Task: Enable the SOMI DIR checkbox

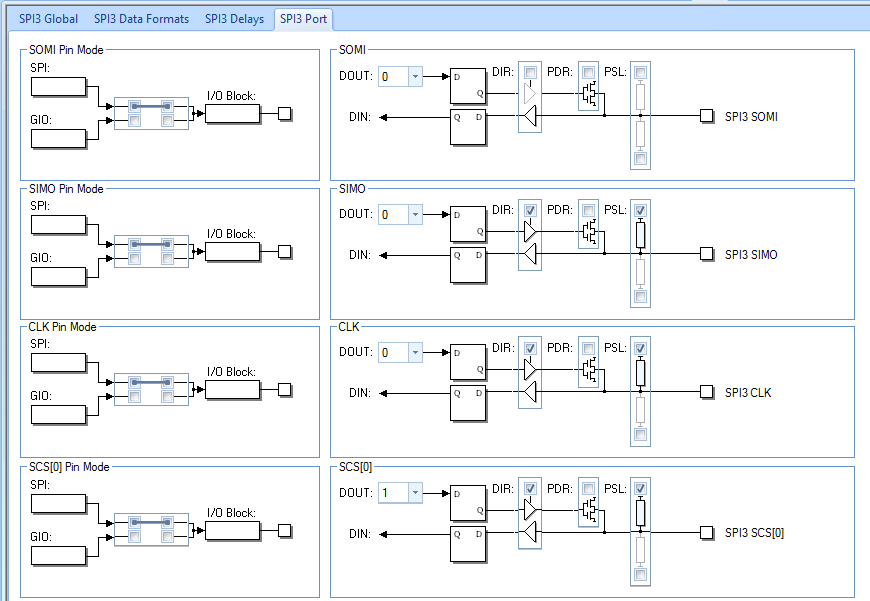Action: click(x=530, y=72)
